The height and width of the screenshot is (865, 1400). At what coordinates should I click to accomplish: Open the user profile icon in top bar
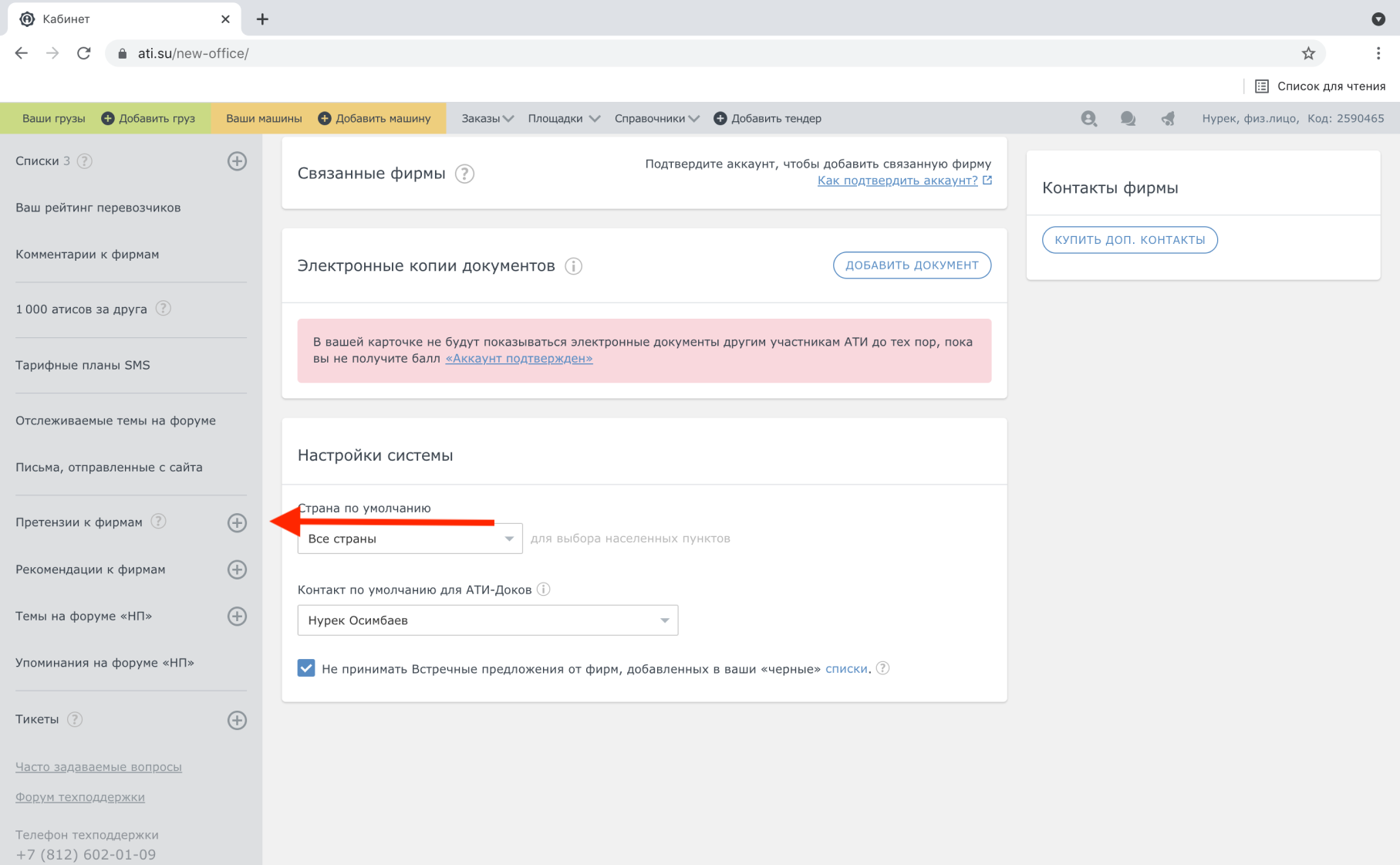tap(1088, 118)
